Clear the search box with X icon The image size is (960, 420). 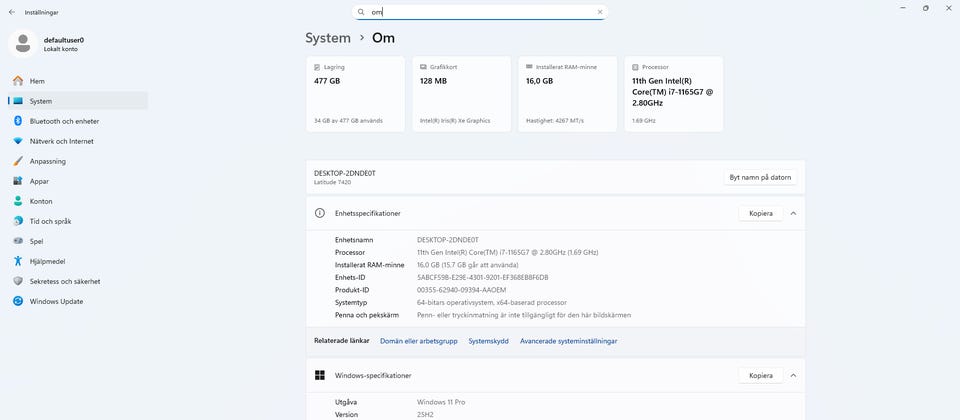[x=600, y=12]
